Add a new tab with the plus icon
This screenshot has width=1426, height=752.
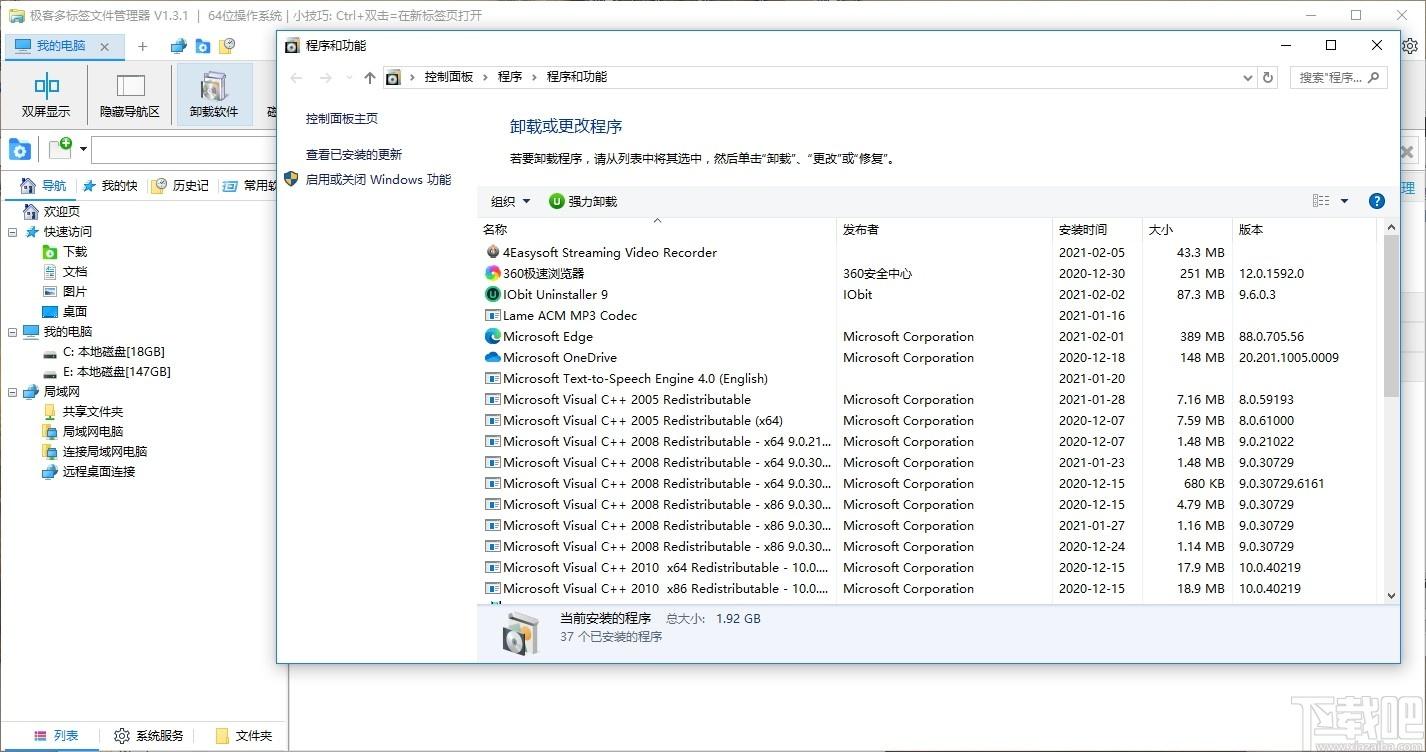142,46
